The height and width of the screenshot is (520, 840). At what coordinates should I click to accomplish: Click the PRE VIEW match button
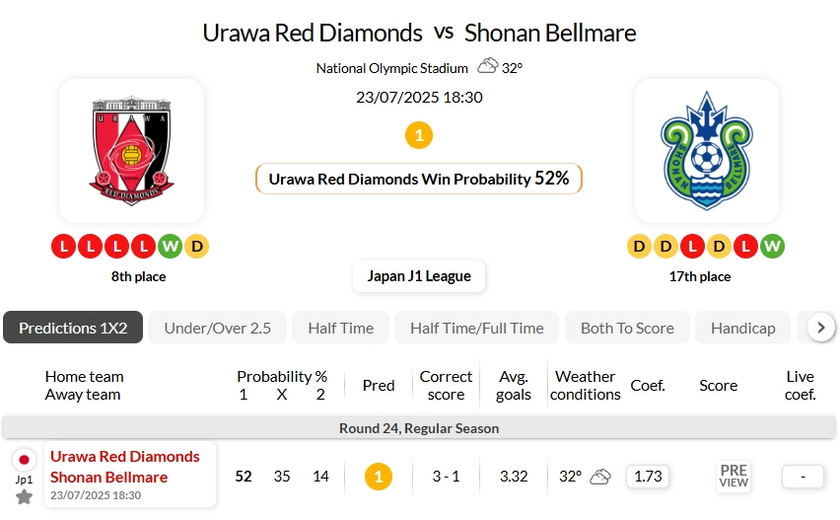[x=733, y=476]
